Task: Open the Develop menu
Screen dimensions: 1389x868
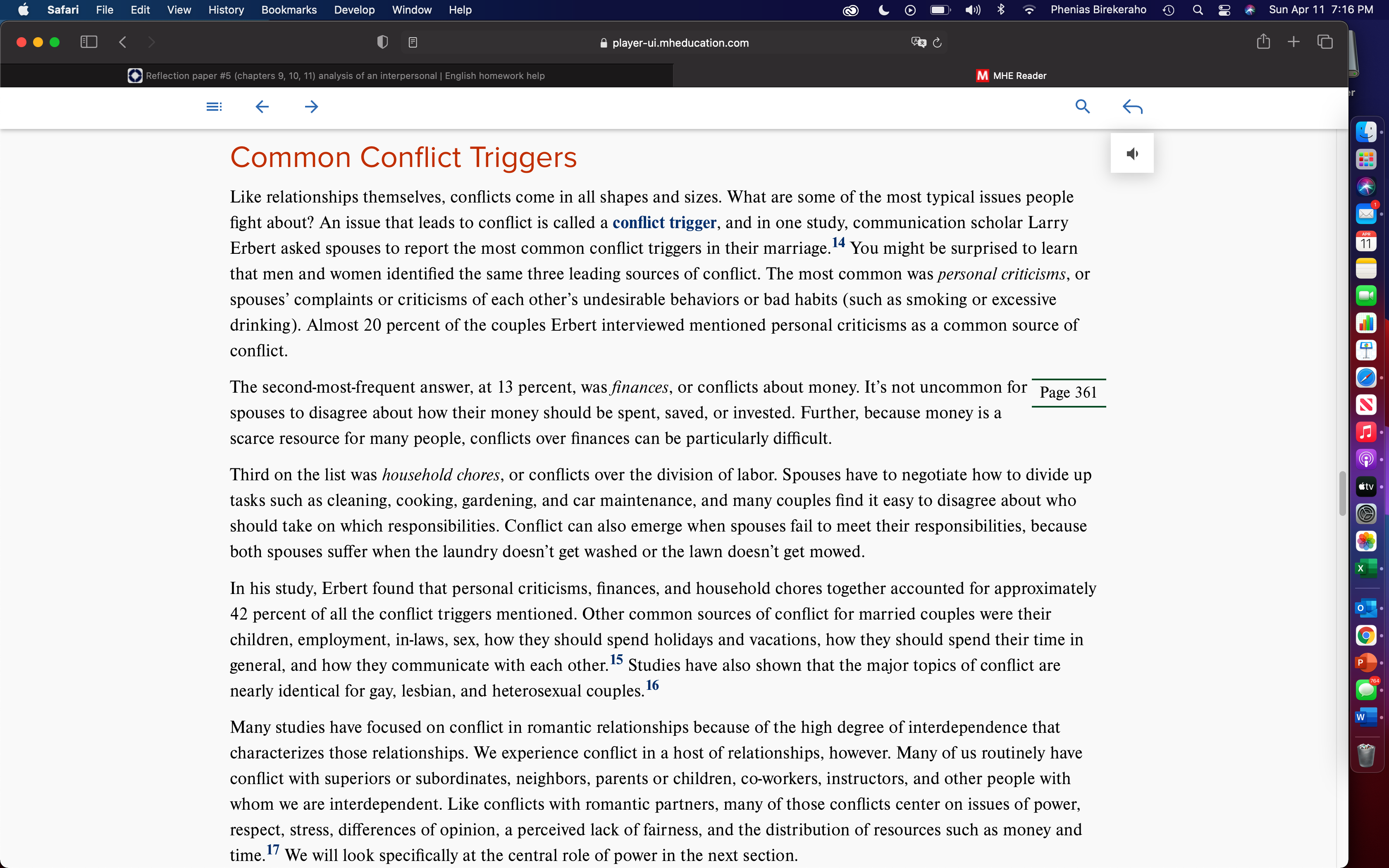Action: pos(354,10)
